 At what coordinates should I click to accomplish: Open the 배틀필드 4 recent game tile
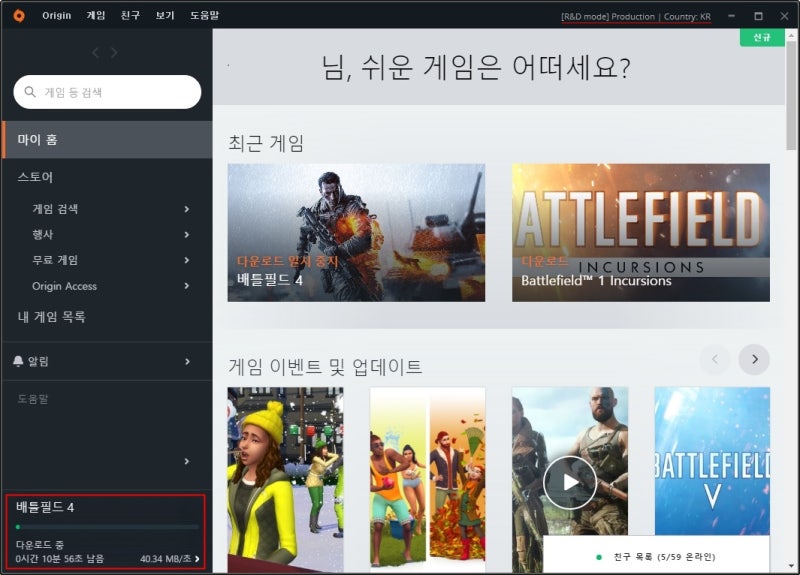[x=356, y=233]
